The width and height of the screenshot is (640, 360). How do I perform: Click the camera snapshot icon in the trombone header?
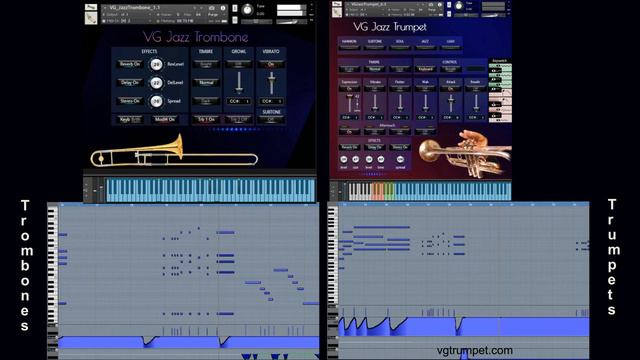tap(211, 8)
